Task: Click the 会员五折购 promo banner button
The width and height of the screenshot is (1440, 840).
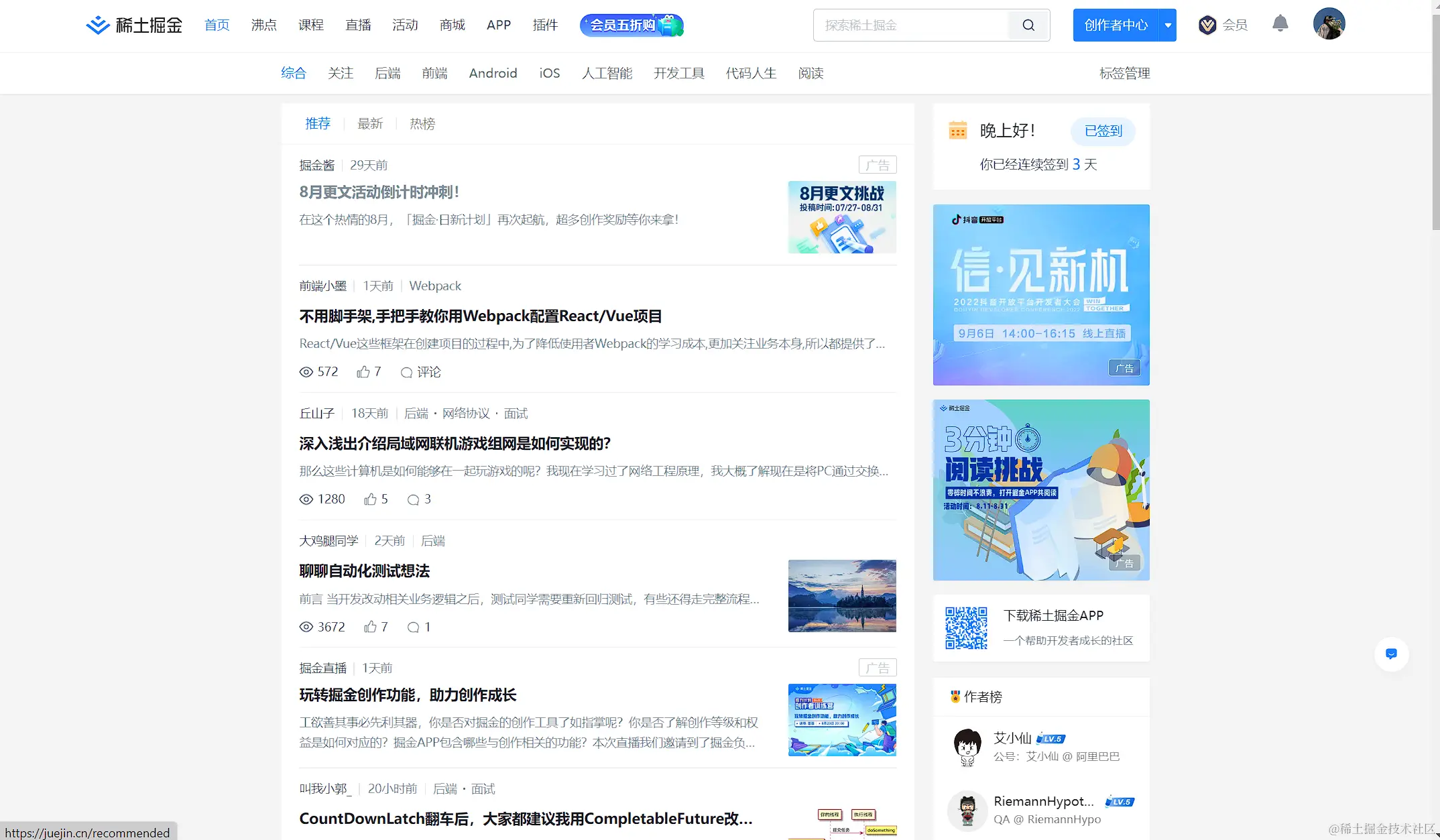Action: [x=631, y=25]
